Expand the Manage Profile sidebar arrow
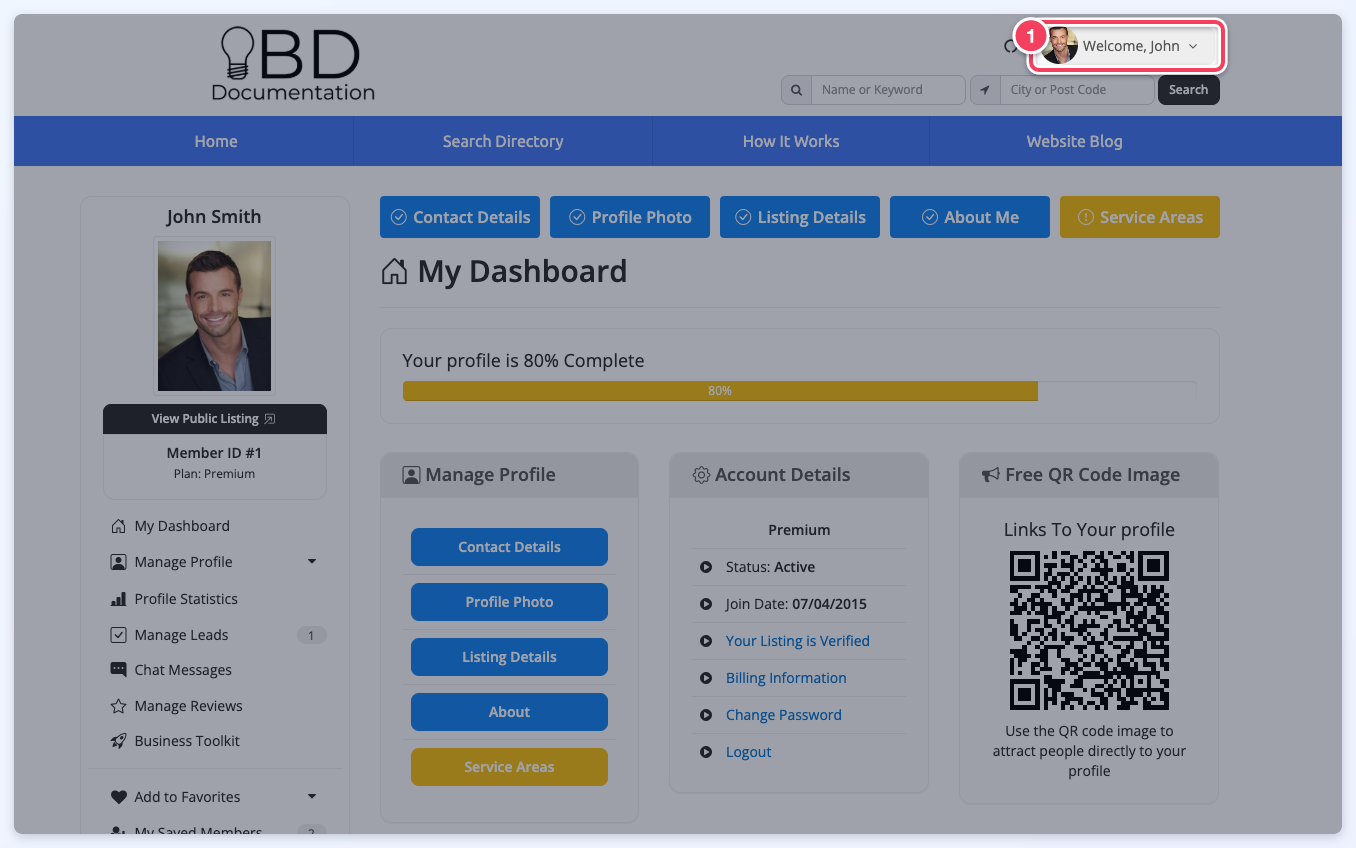The width and height of the screenshot is (1356, 848). coord(312,562)
